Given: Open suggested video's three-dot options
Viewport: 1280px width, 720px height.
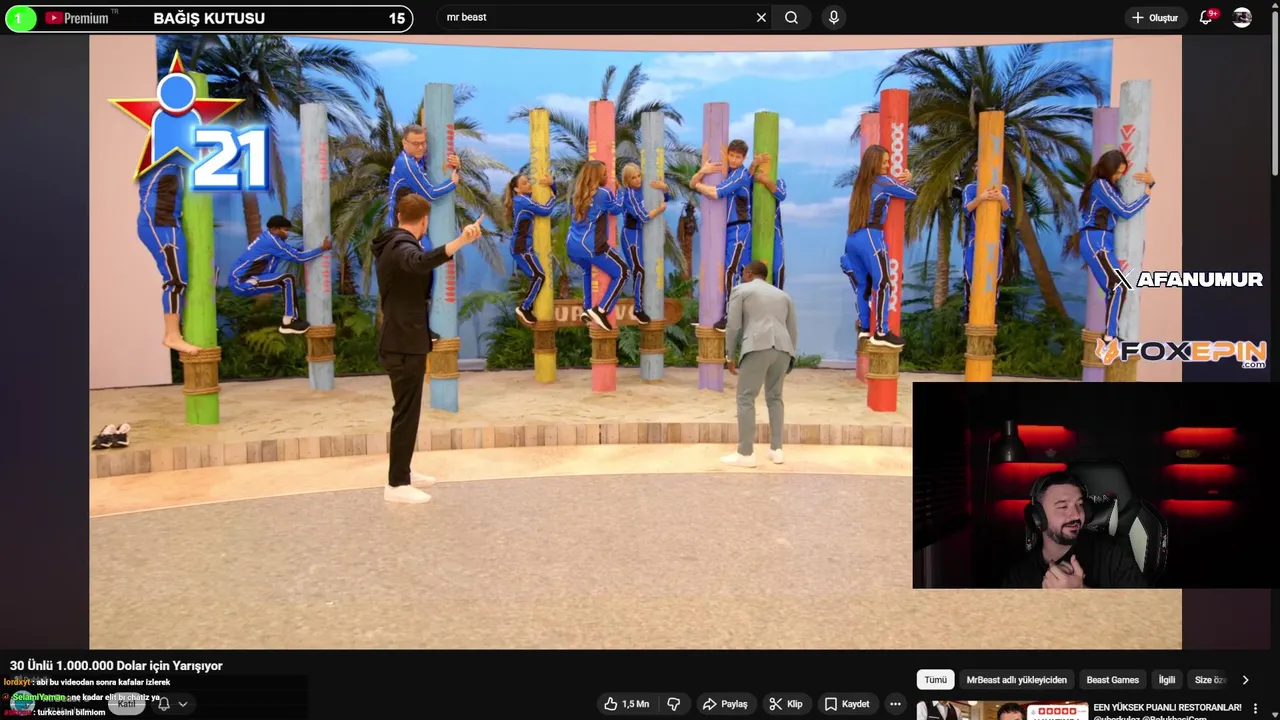Looking at the screenshot, I should 1255,709.
